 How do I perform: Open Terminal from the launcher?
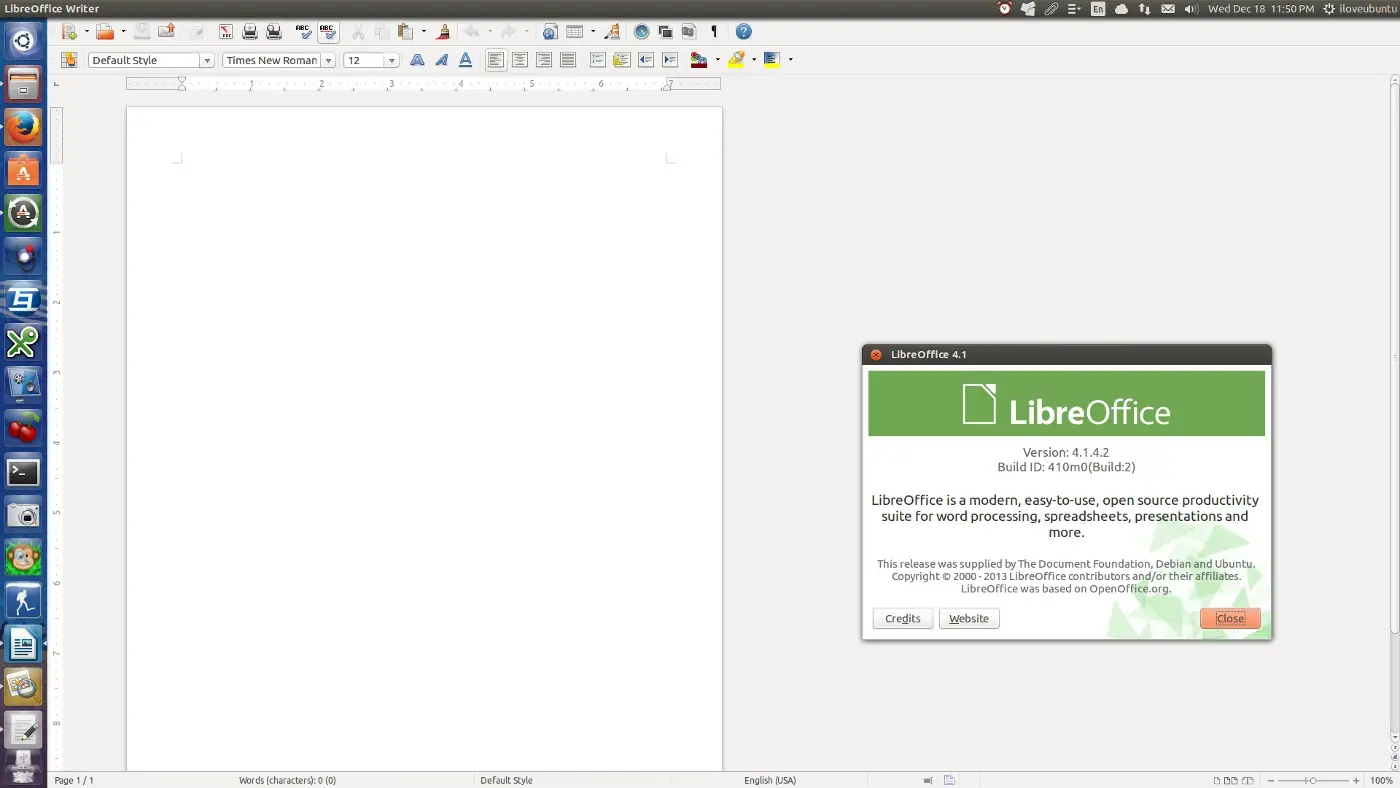tap(23, 472)
